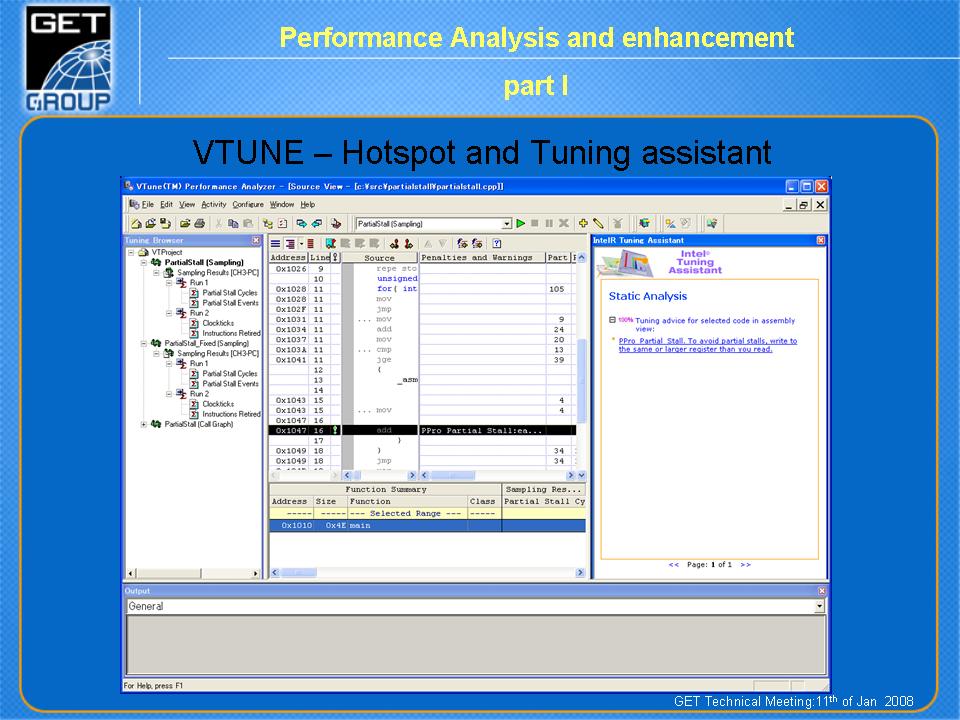Screen dimensions: 960x720
Task: Open the General output category dropdown
Action: [x=819, y=606]
